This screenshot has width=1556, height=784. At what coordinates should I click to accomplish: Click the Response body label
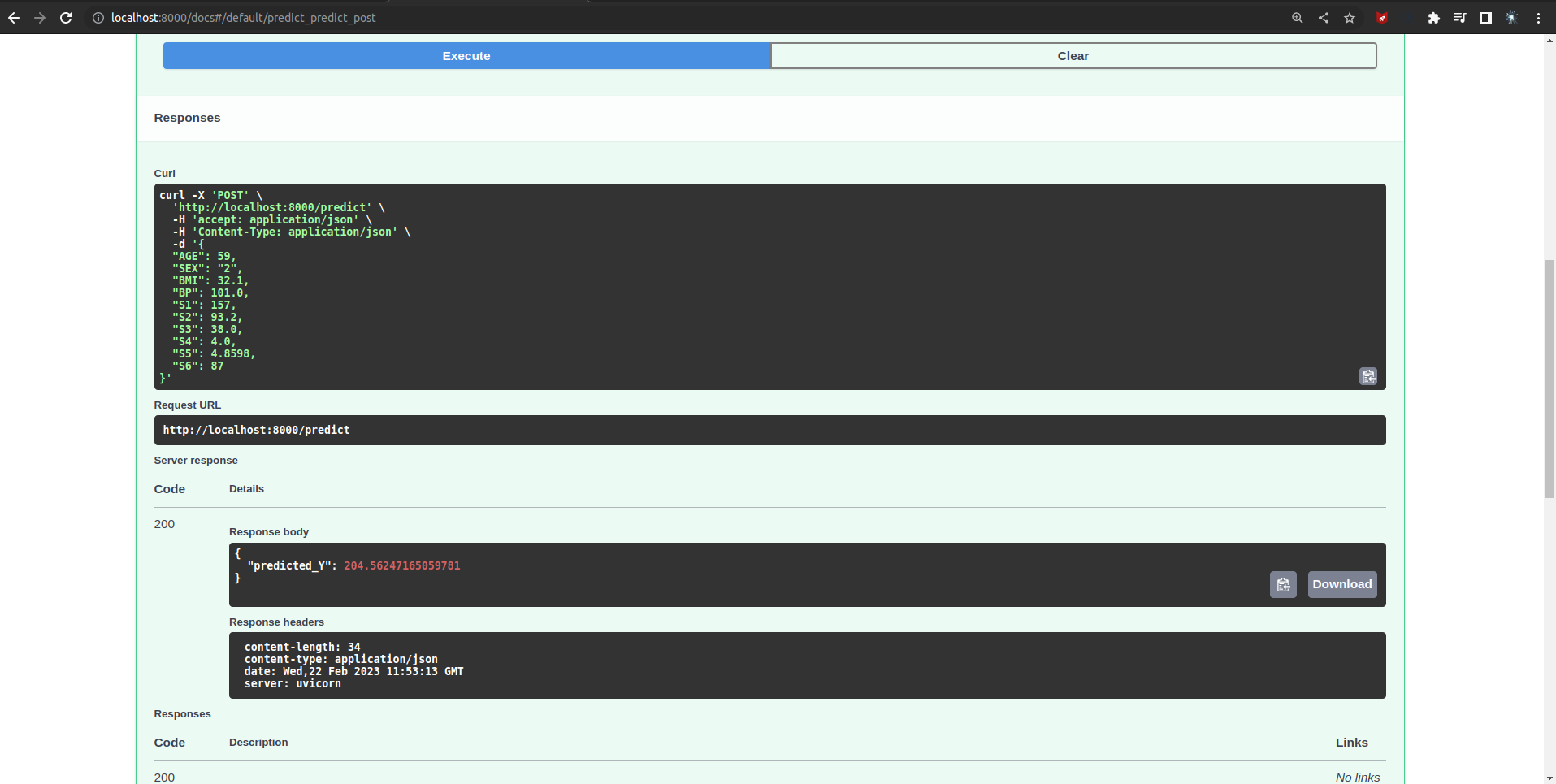tap(269, 532)
